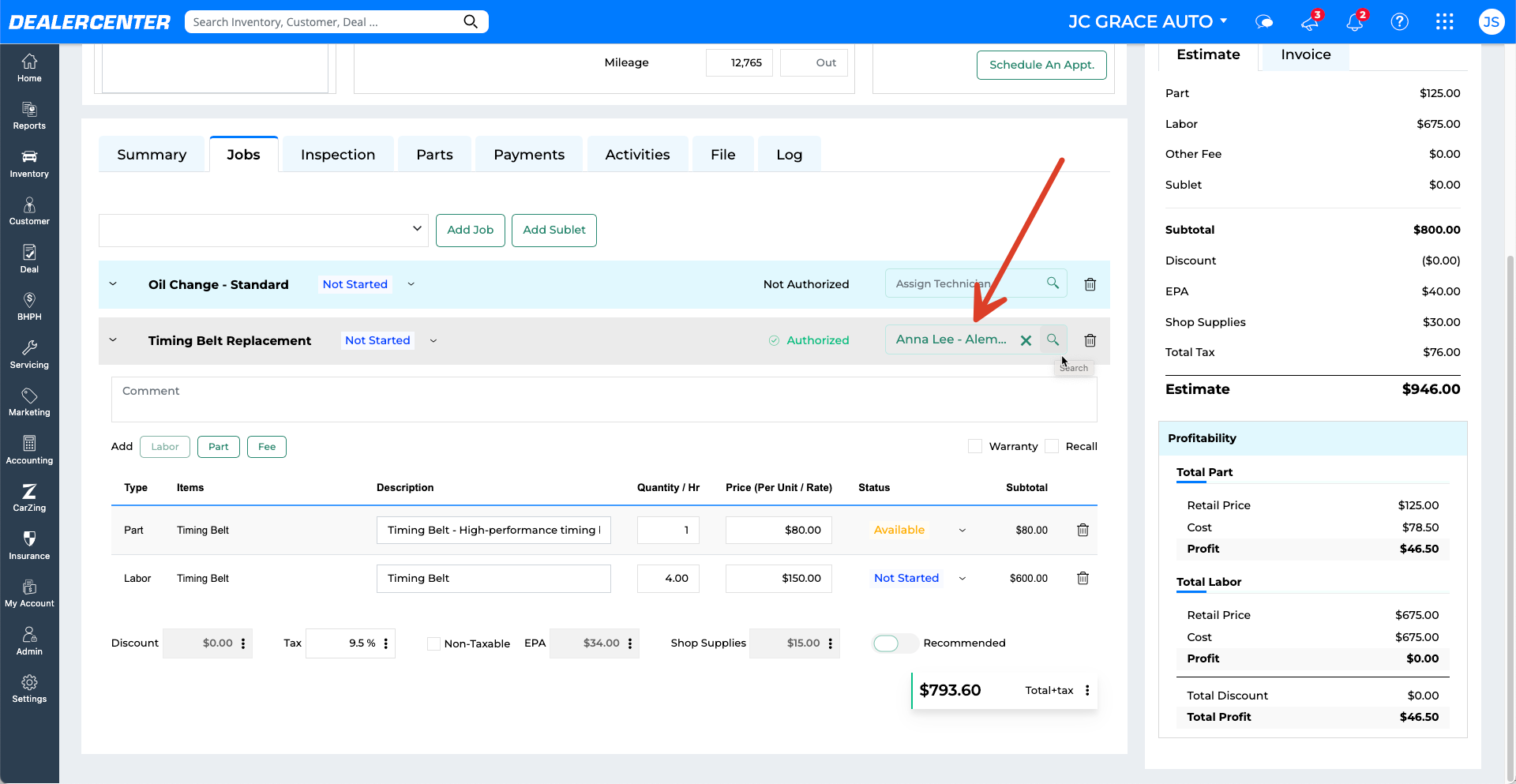Search technician for Oil Change job

tap(1053, 283)
